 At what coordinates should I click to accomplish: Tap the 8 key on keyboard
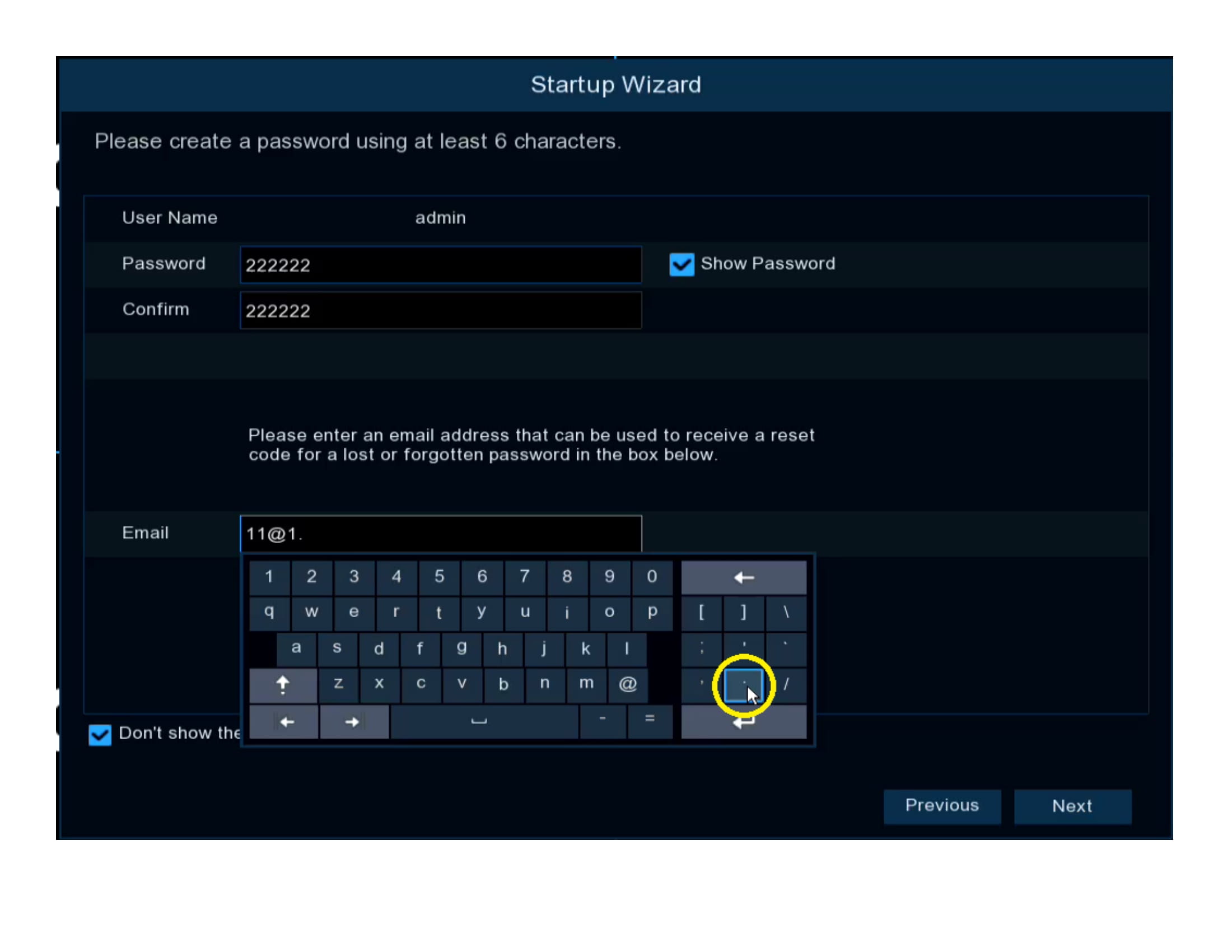567,577
